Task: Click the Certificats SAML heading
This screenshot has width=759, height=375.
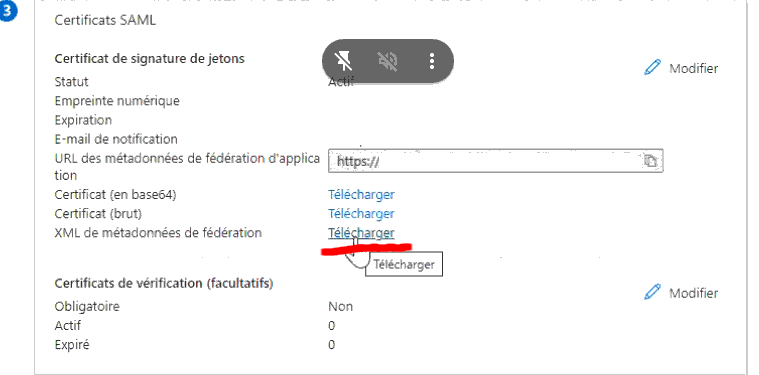Action: pos(105,20)
